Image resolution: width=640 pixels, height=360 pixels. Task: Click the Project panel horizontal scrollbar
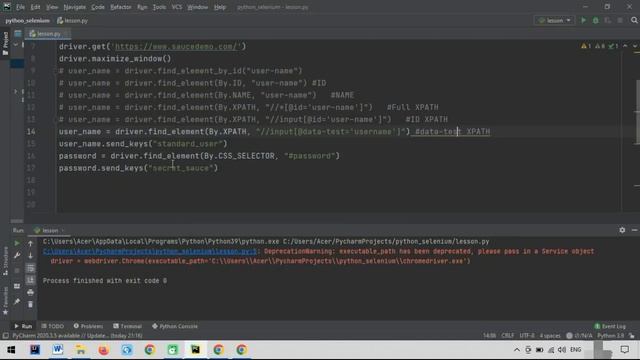[x=17, y=221]
